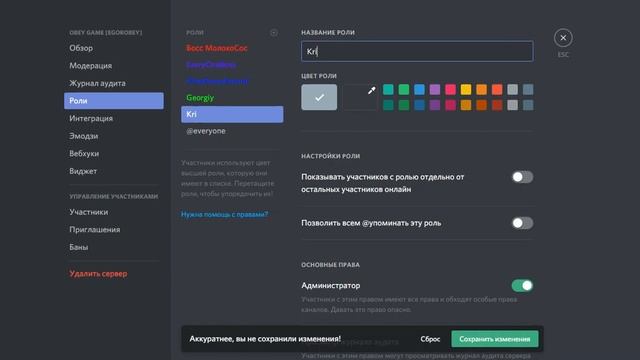Viewport: 640px width, 360px height.
Task: Click Сохранить изменения button
Action: [495, 339]
